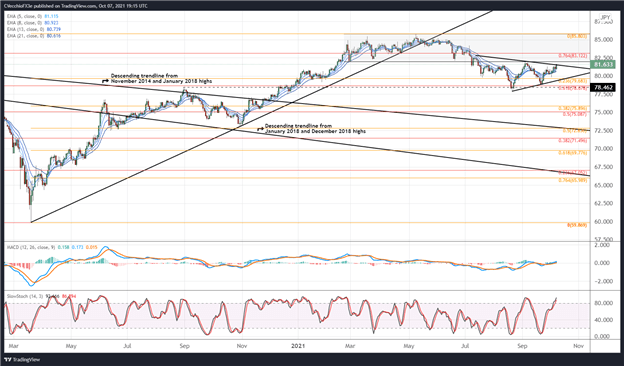Image resolution: width=624 pixels, height=366 pixels.
Task: Click the Sep label near right of time axis
Action: pos(522,346)
